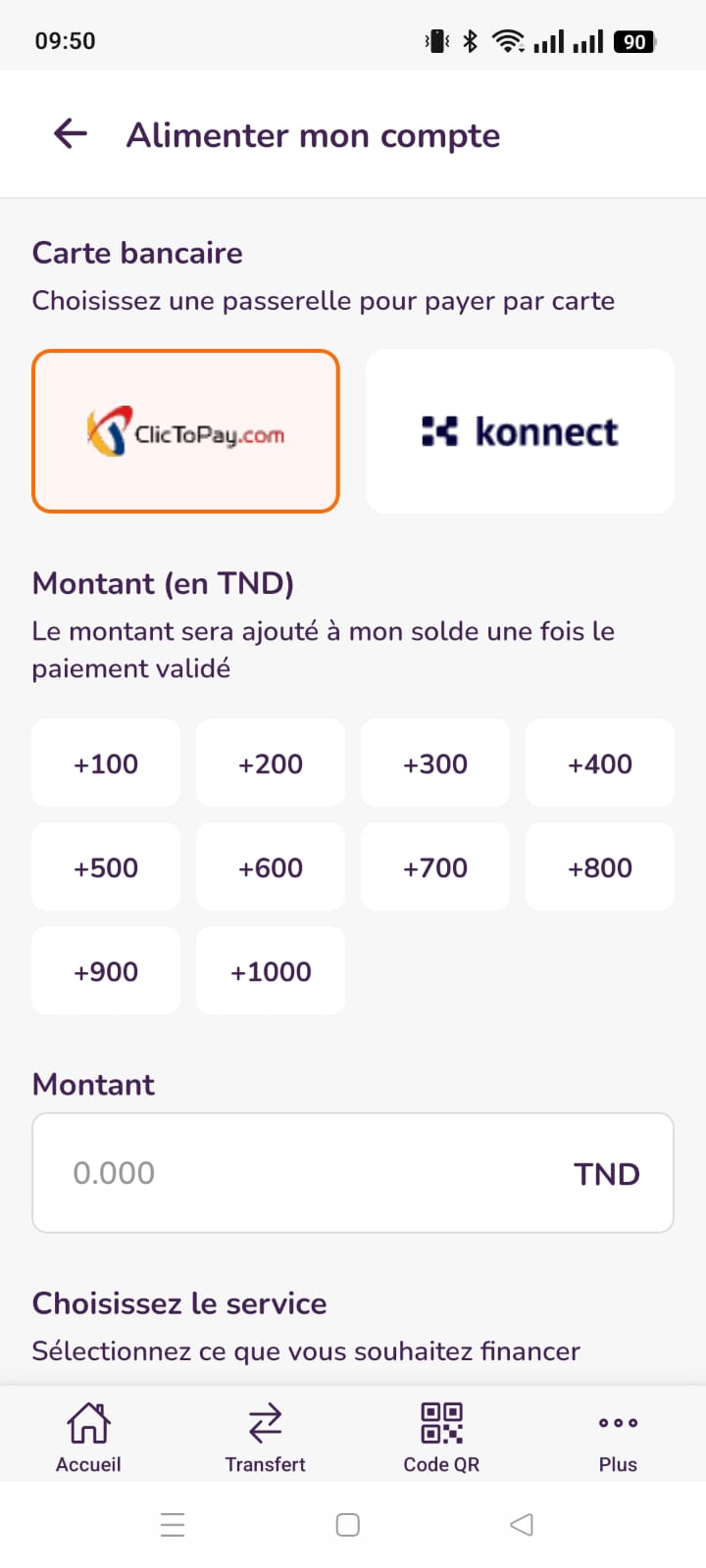The width and height of the screenshot is (706, 1568).
Task: Tap the +400 amount chip
Action: [600, 763]
